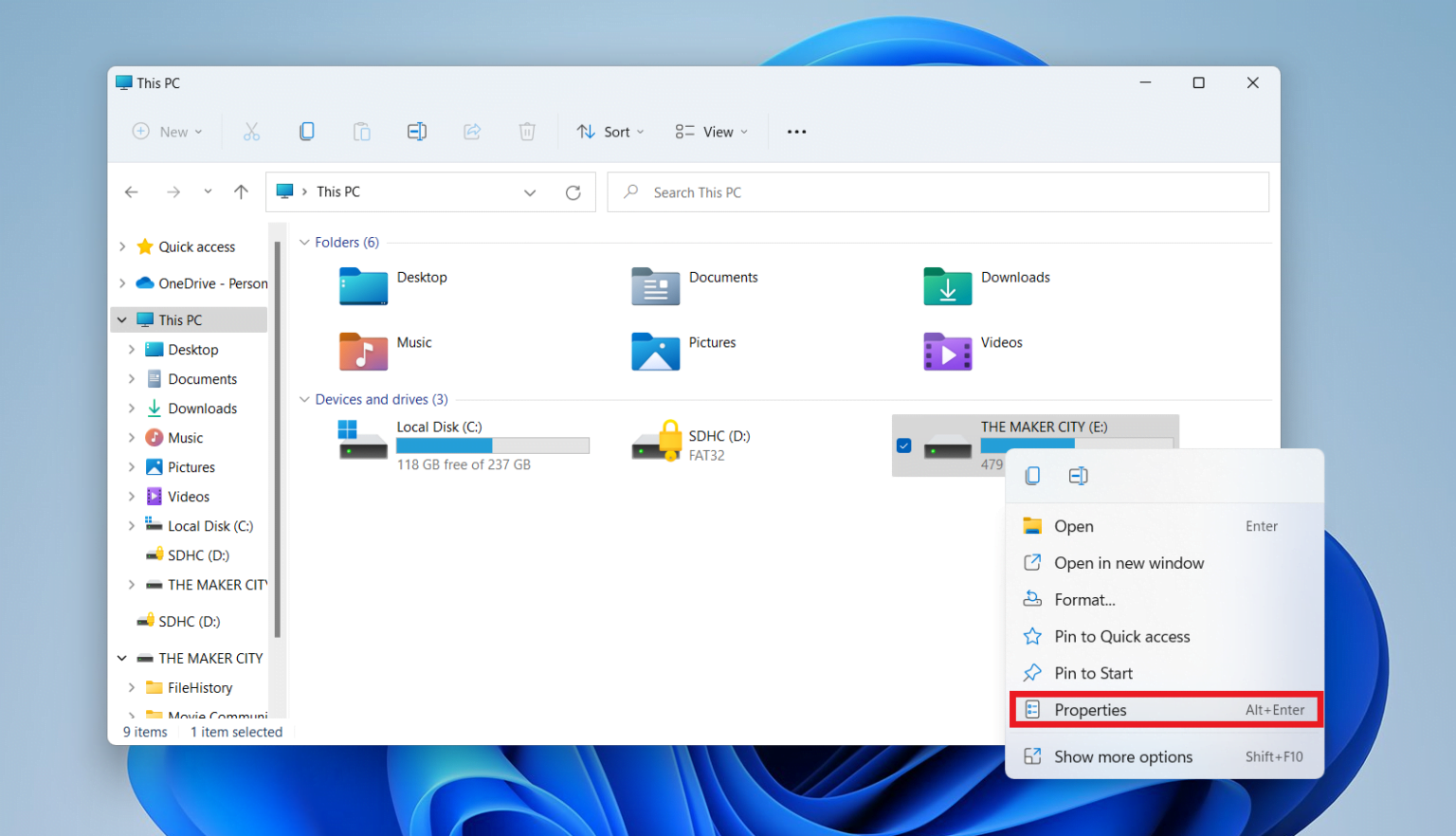
Task: Click the Copy icon in the context menu
Action: point(1032,475)
